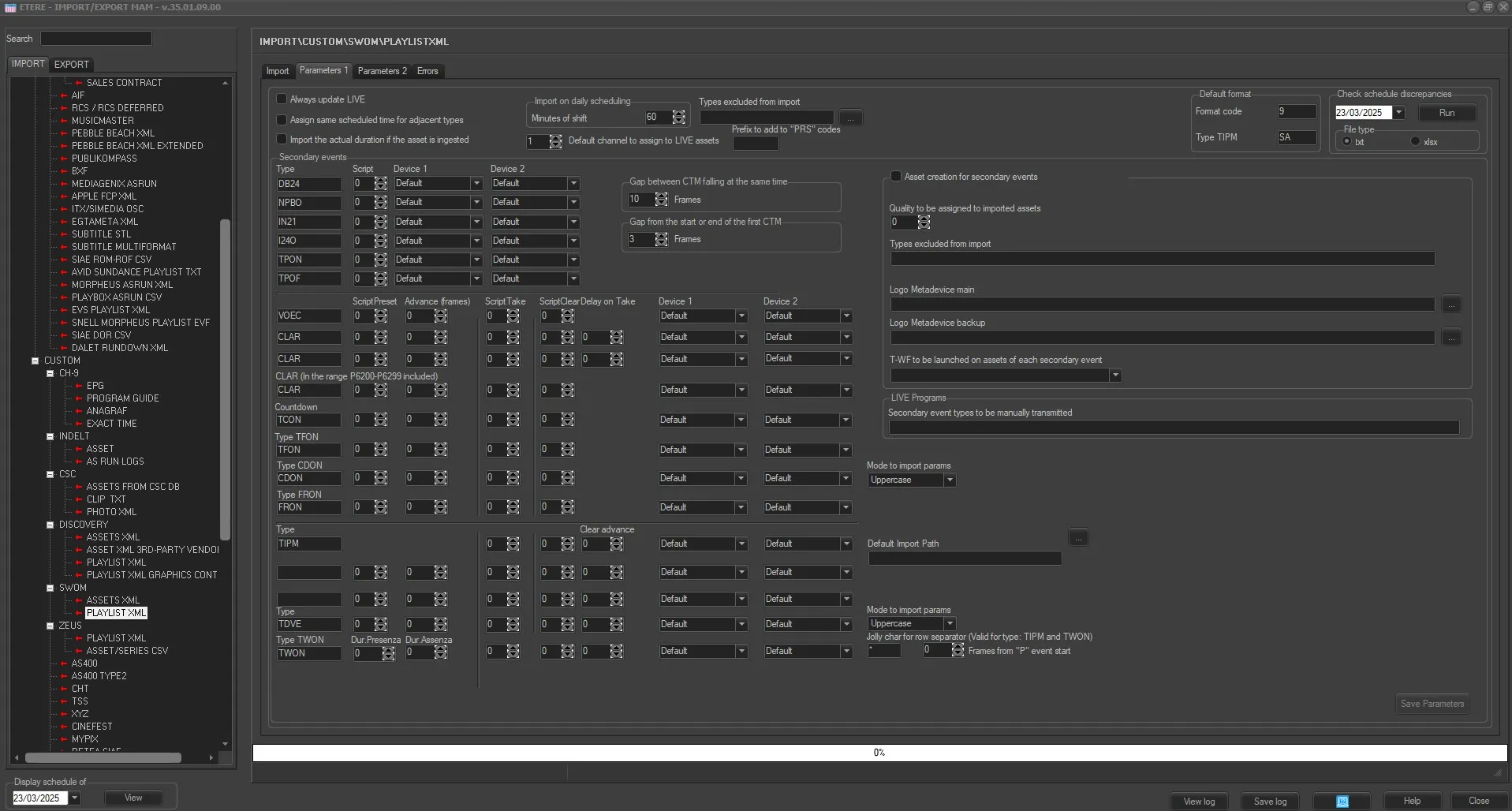Viewport: 1512px width, 811px height.
Task: Click red arrow icon beside ASSETS XML under SWOM
Action: 79,600
